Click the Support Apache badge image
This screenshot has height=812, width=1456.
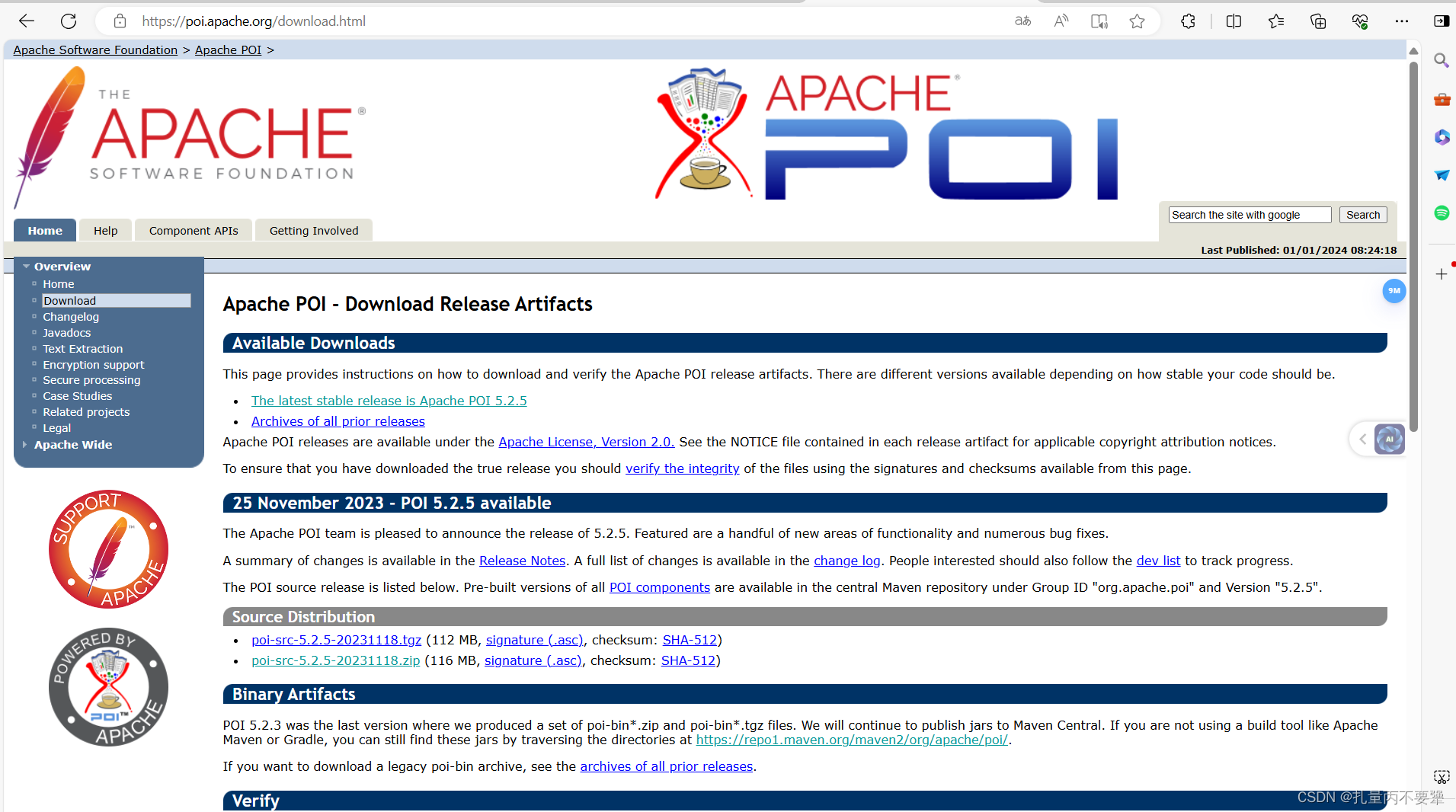(x=109, y=549)
